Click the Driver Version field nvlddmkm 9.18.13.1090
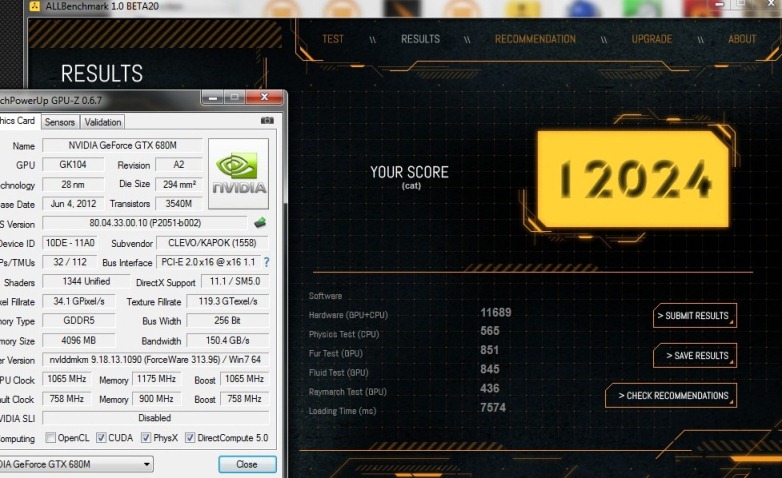 [155, 359]
